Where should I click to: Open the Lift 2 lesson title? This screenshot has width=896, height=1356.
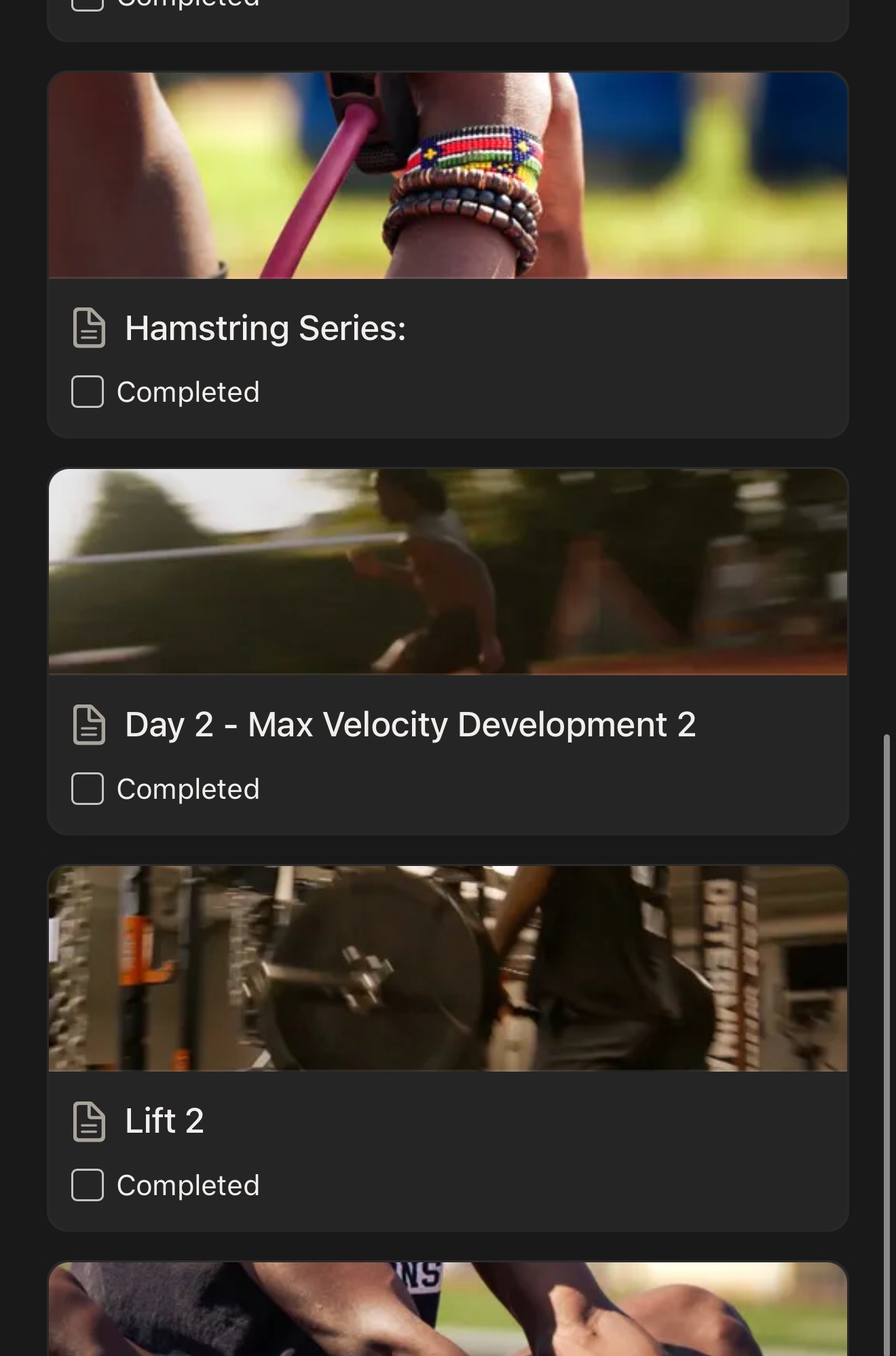[164, 1120]
